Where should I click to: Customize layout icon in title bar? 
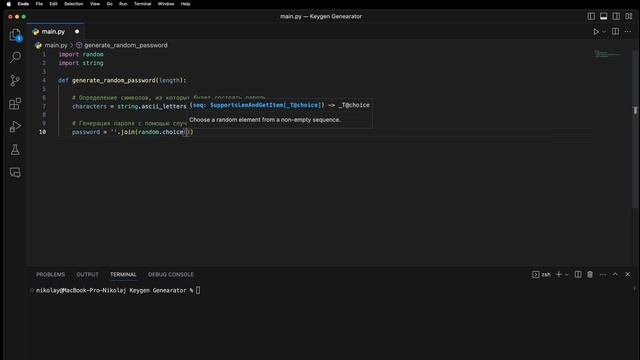click(629, 16)
